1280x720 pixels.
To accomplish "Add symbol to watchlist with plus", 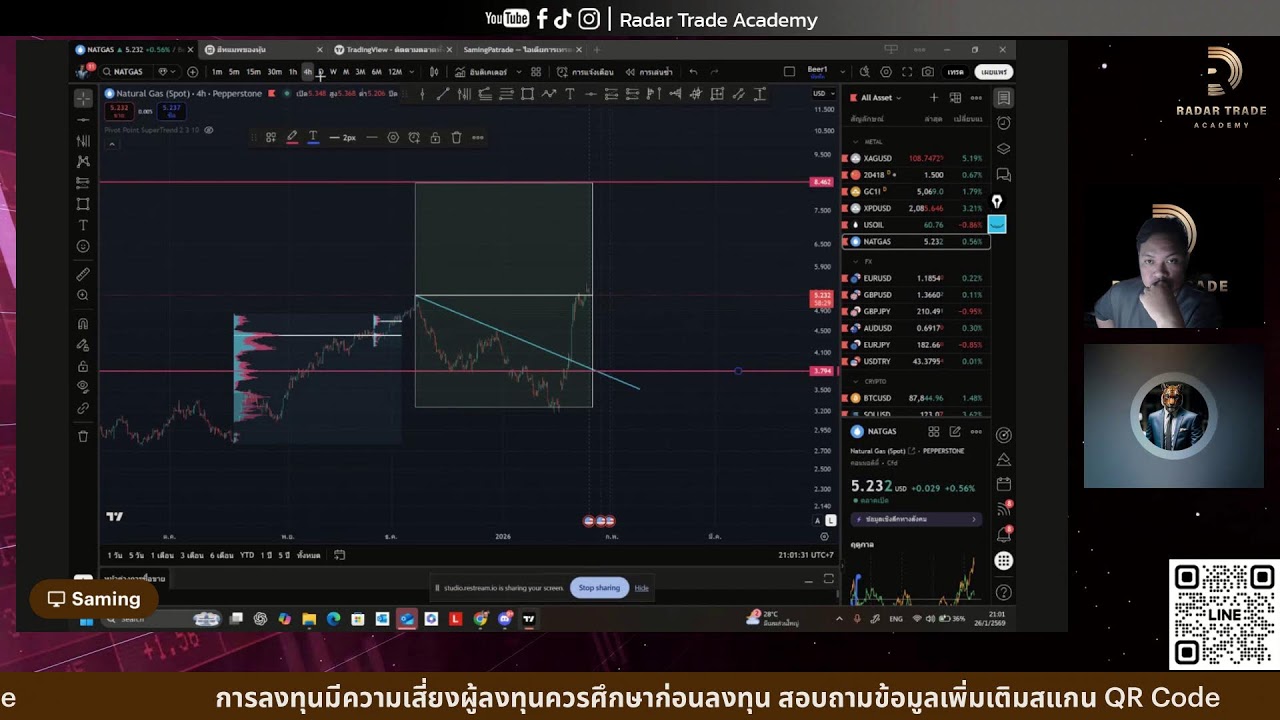I will (x=934, y=98).
